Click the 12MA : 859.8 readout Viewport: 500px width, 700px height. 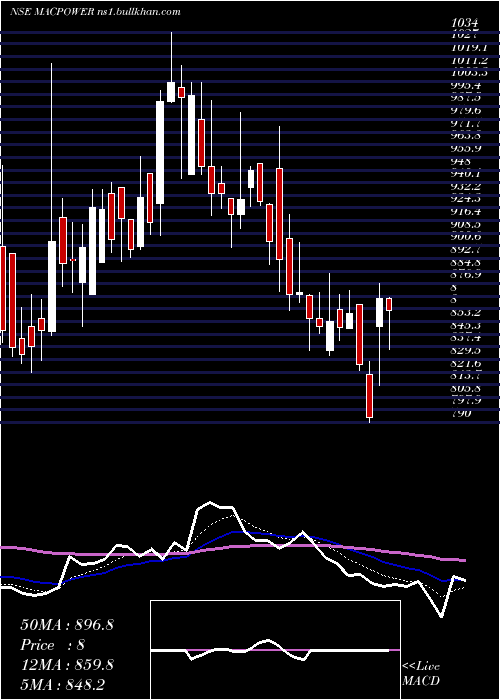click(67, 665)
